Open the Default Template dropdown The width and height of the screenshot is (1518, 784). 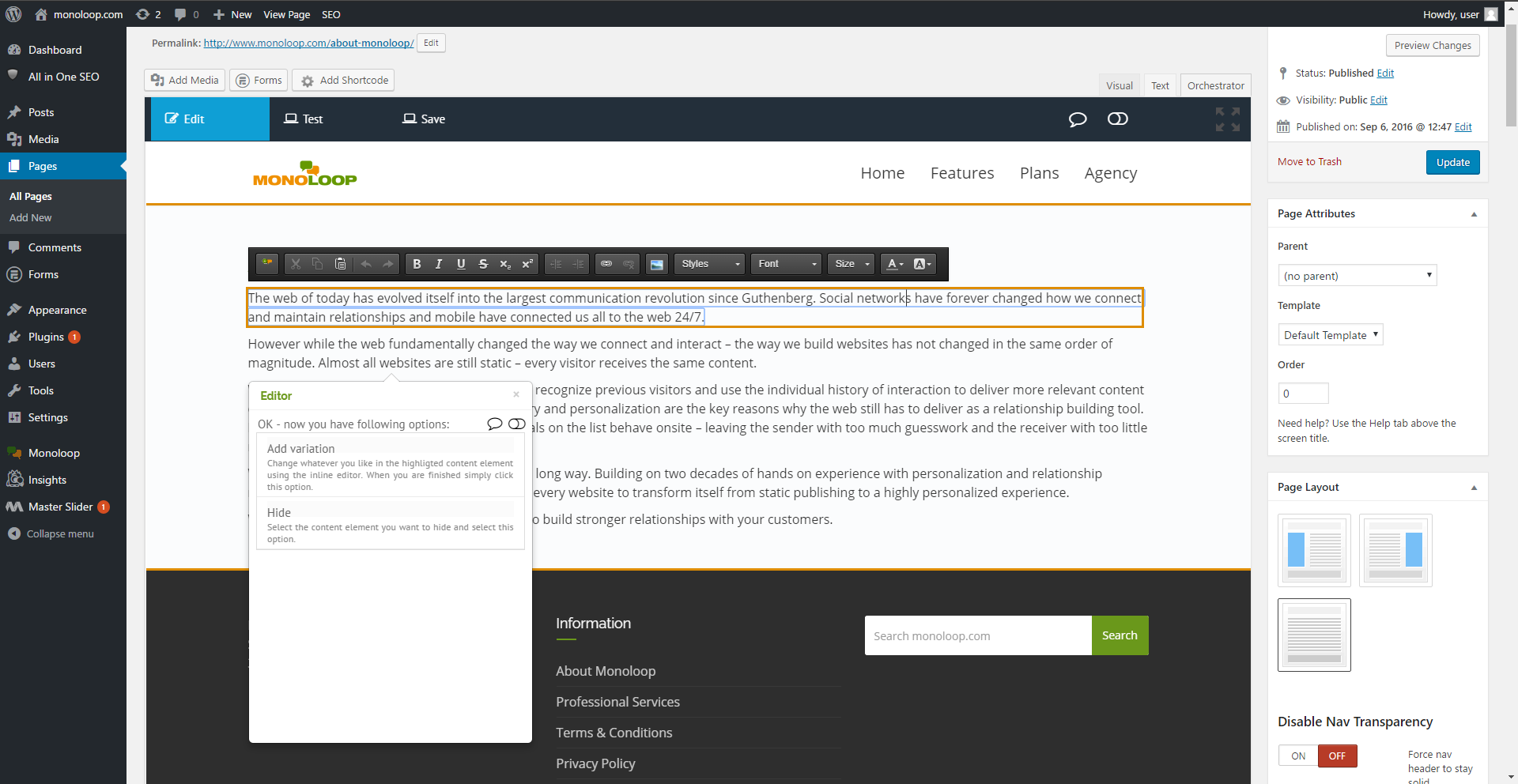(x=1331, y=334)
